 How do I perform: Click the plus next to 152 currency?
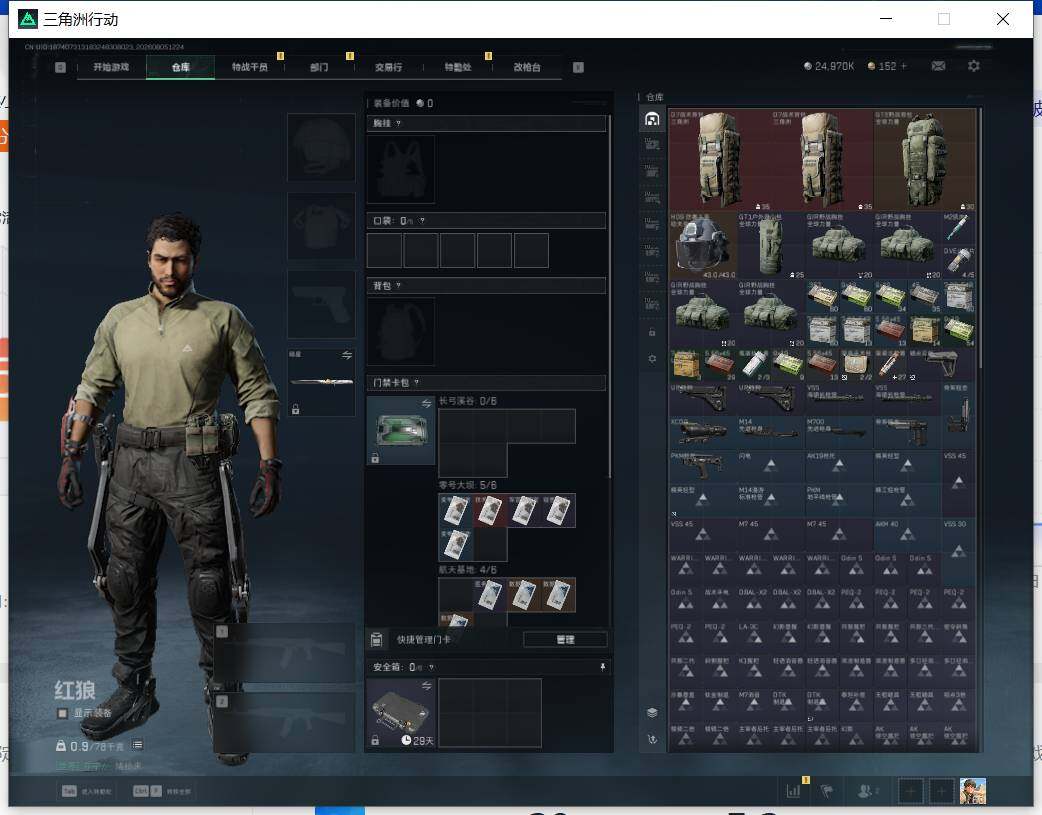903,66
